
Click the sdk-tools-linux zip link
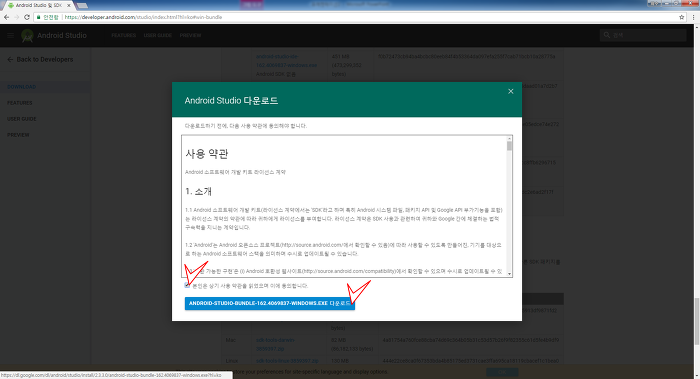click(287, 361)
